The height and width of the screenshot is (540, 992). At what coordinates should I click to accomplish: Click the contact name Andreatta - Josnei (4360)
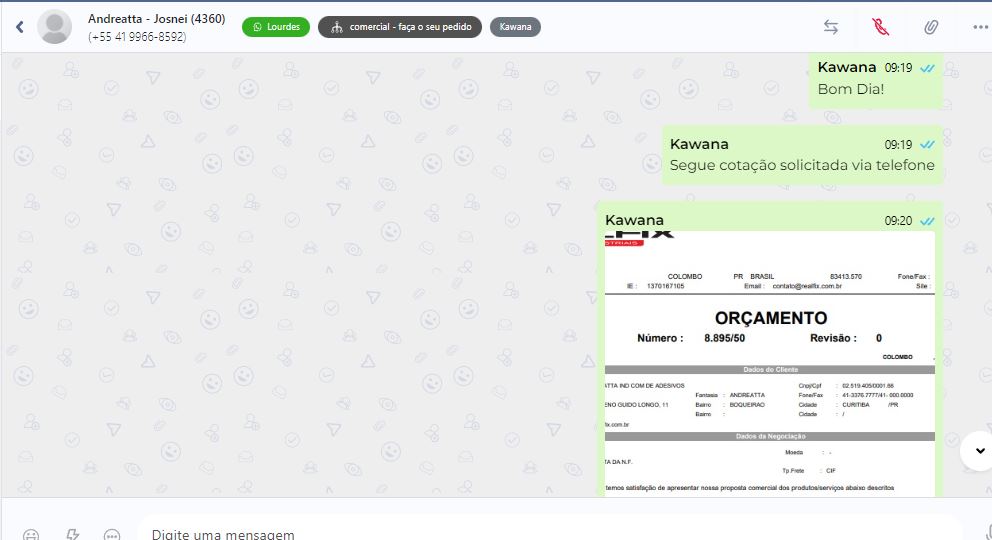tap(156, 19)
